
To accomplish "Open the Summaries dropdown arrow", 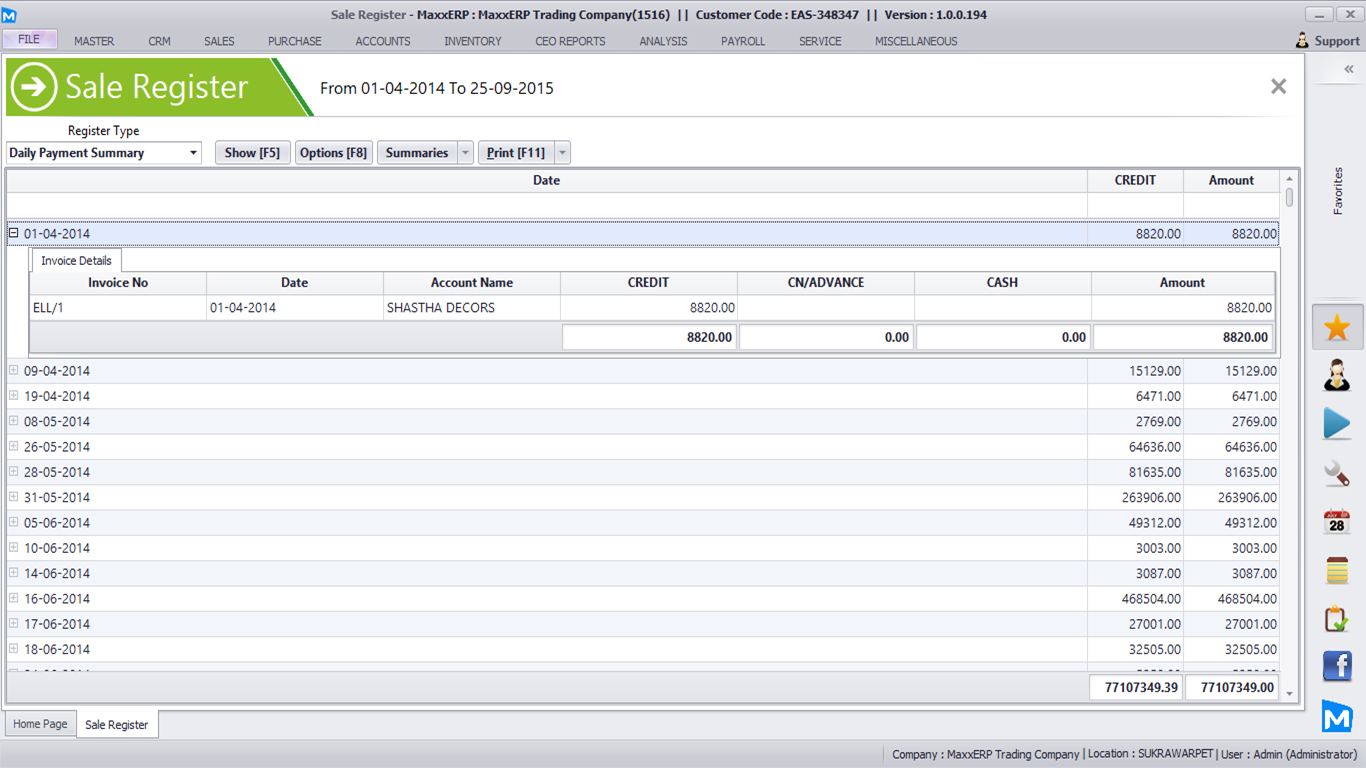I will pos(465,153).
